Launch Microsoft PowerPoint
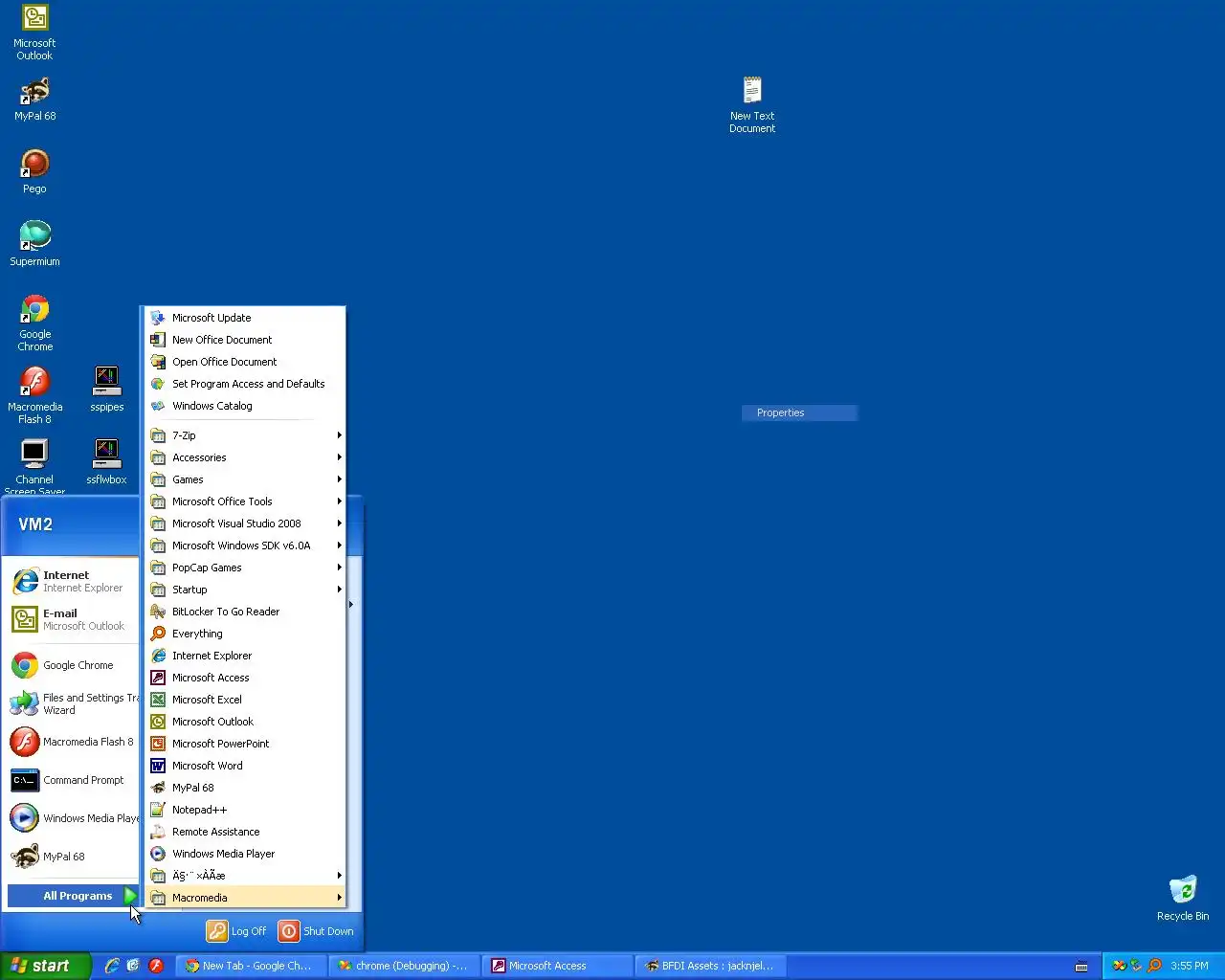This screenshot has height=980, width=1225. pyautogui.click(x=244, y=744)
